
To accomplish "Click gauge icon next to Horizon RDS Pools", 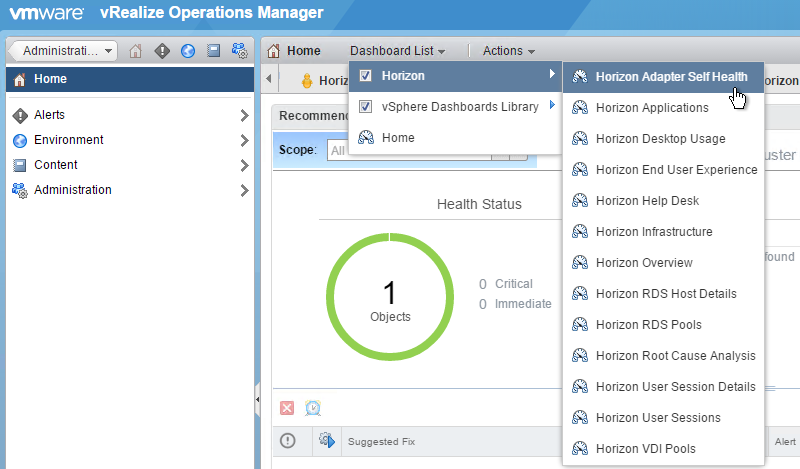I will tap(580, 325).
